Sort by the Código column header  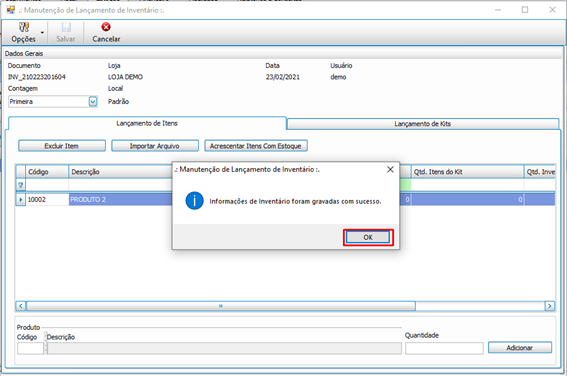click(47, 172)
